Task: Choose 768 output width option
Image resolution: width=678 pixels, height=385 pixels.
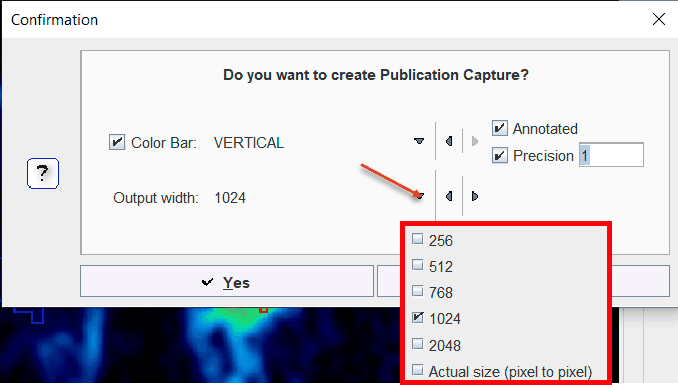Action: click(432, 293)
